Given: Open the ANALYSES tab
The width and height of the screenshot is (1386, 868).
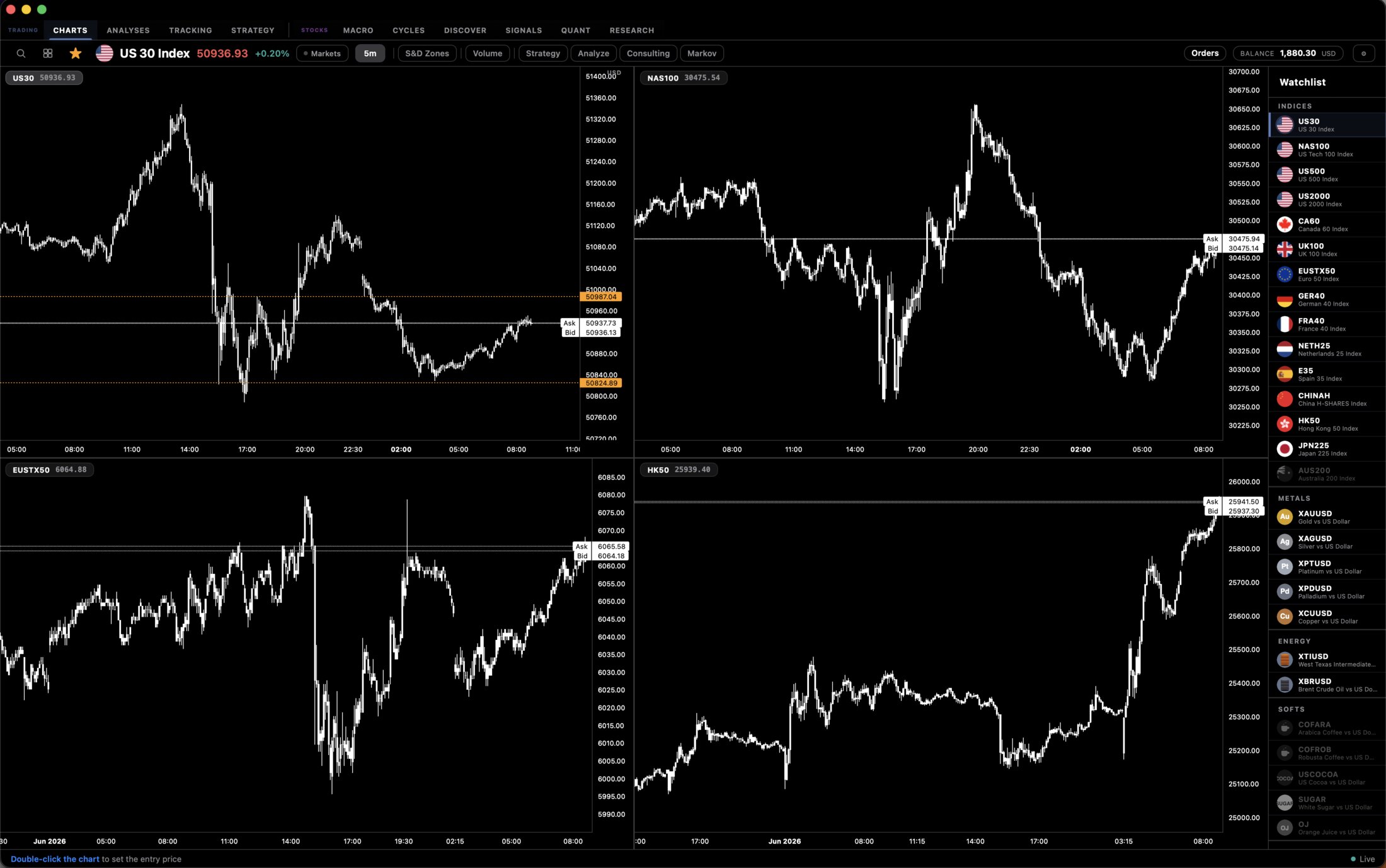Looking at the screenshot, I should (x=128, y=30).
